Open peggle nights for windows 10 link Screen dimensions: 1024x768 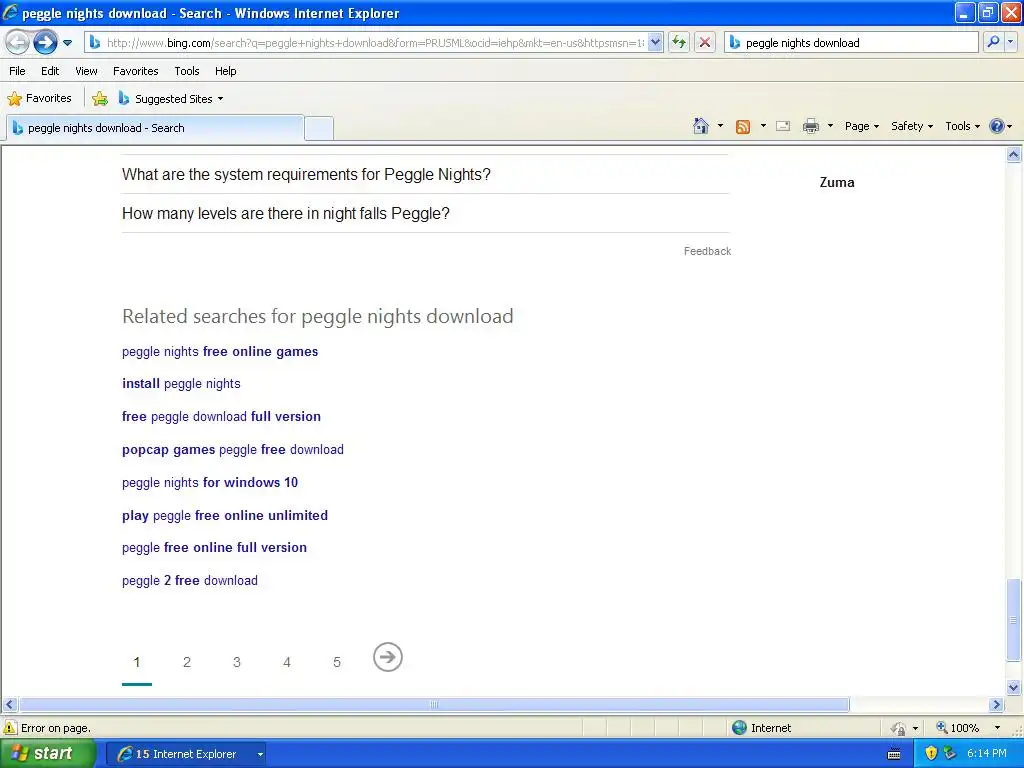point(210,483)
